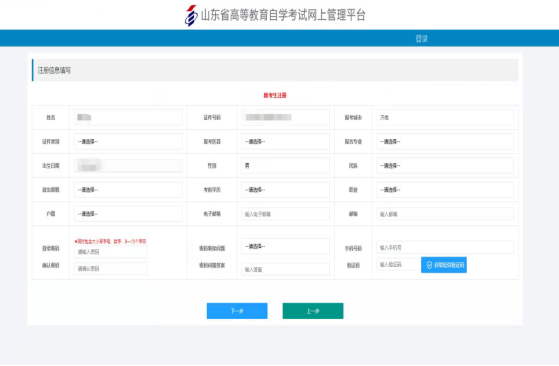This screenshot has width=559, height=366.
Task: Open the 证件类型 ID type dropdown
Action: pyautogui.click(x=128, y=141)
